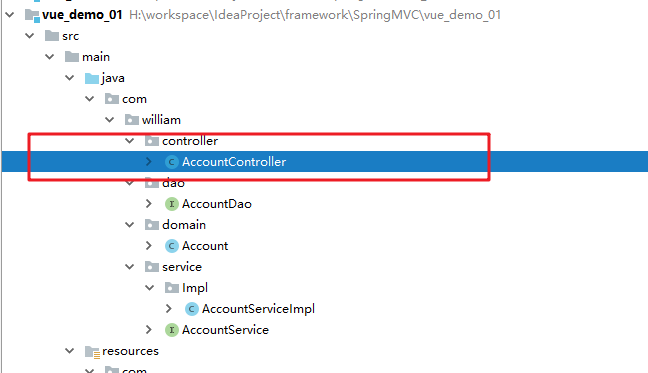Select the service package label

182,267
